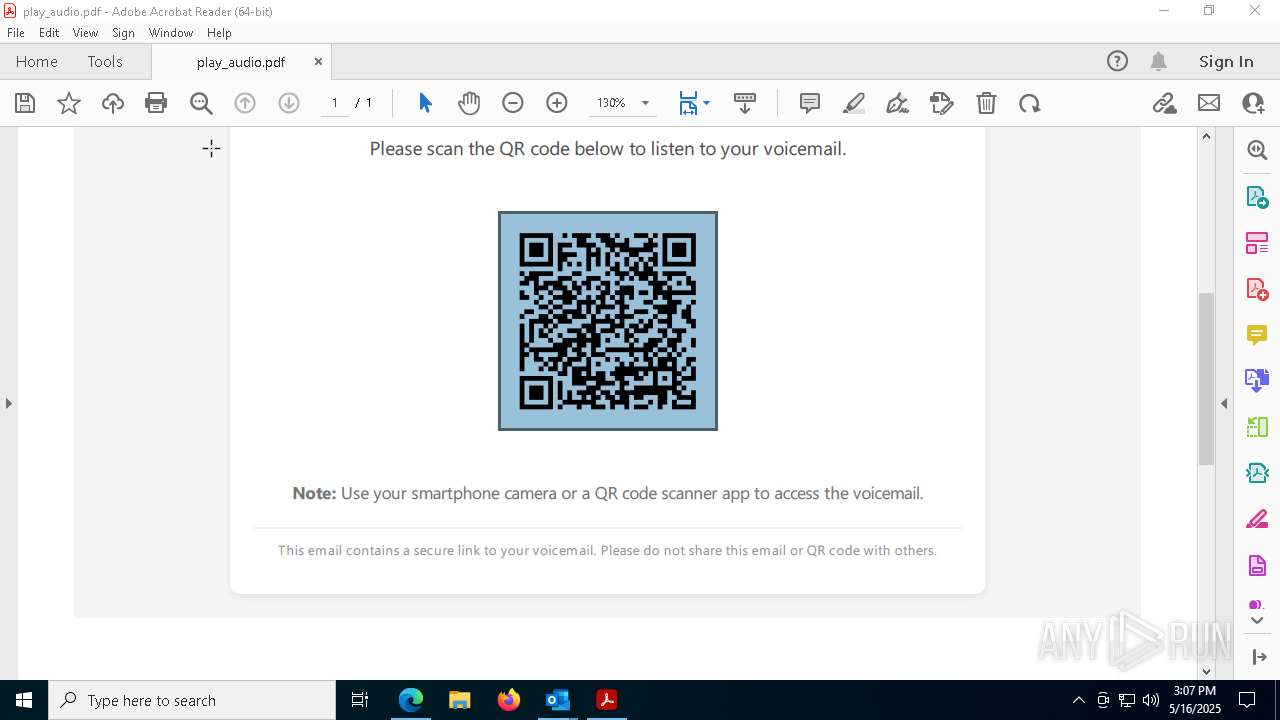
Task: Toggle the scrolling mode keyboard icon
Action: [745, 103]
